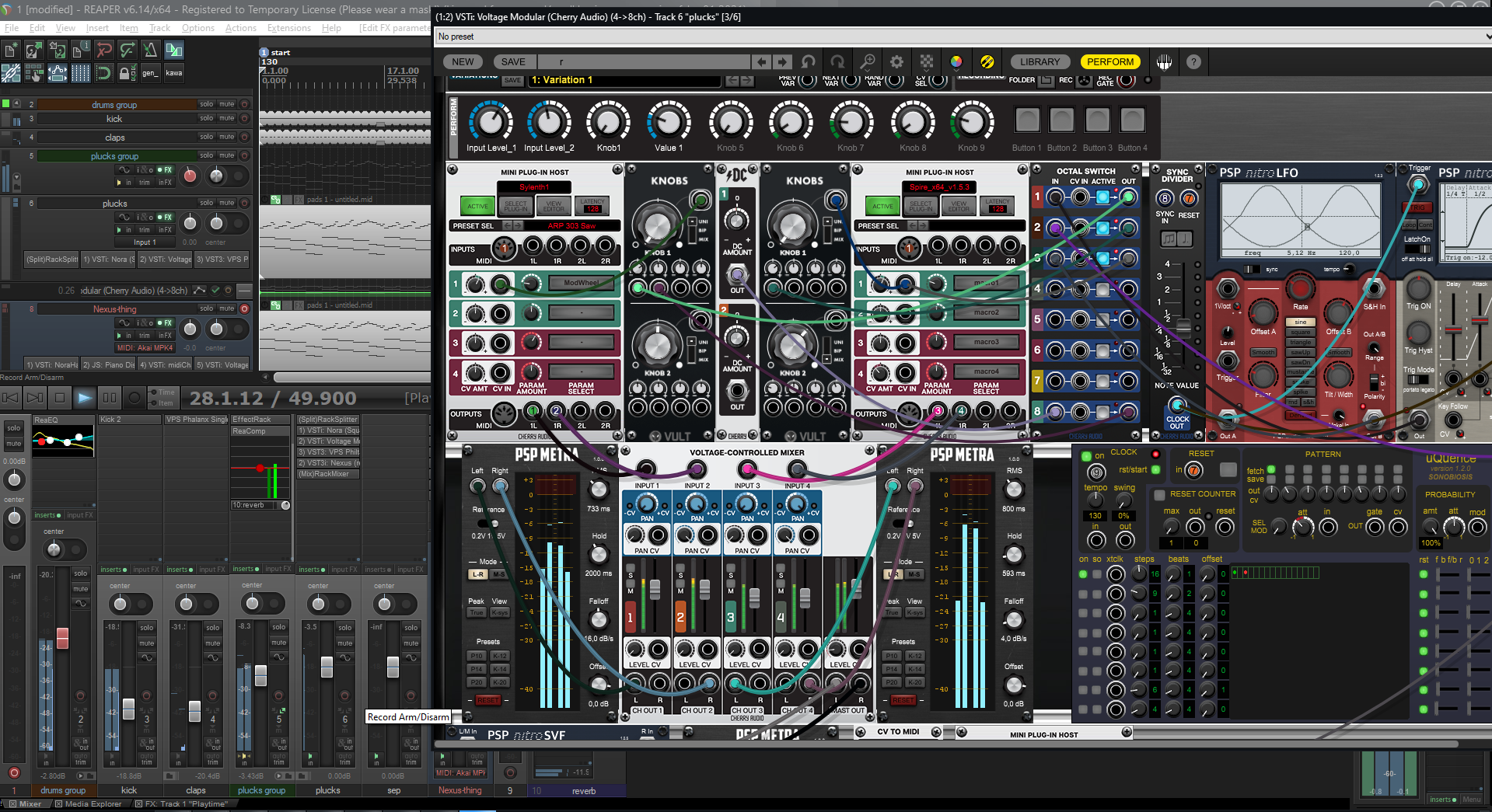The width and height of the screenshot is (1492, 812).
Task: Click the Play button in REAPER transport
Action: (x=84, y=398)
